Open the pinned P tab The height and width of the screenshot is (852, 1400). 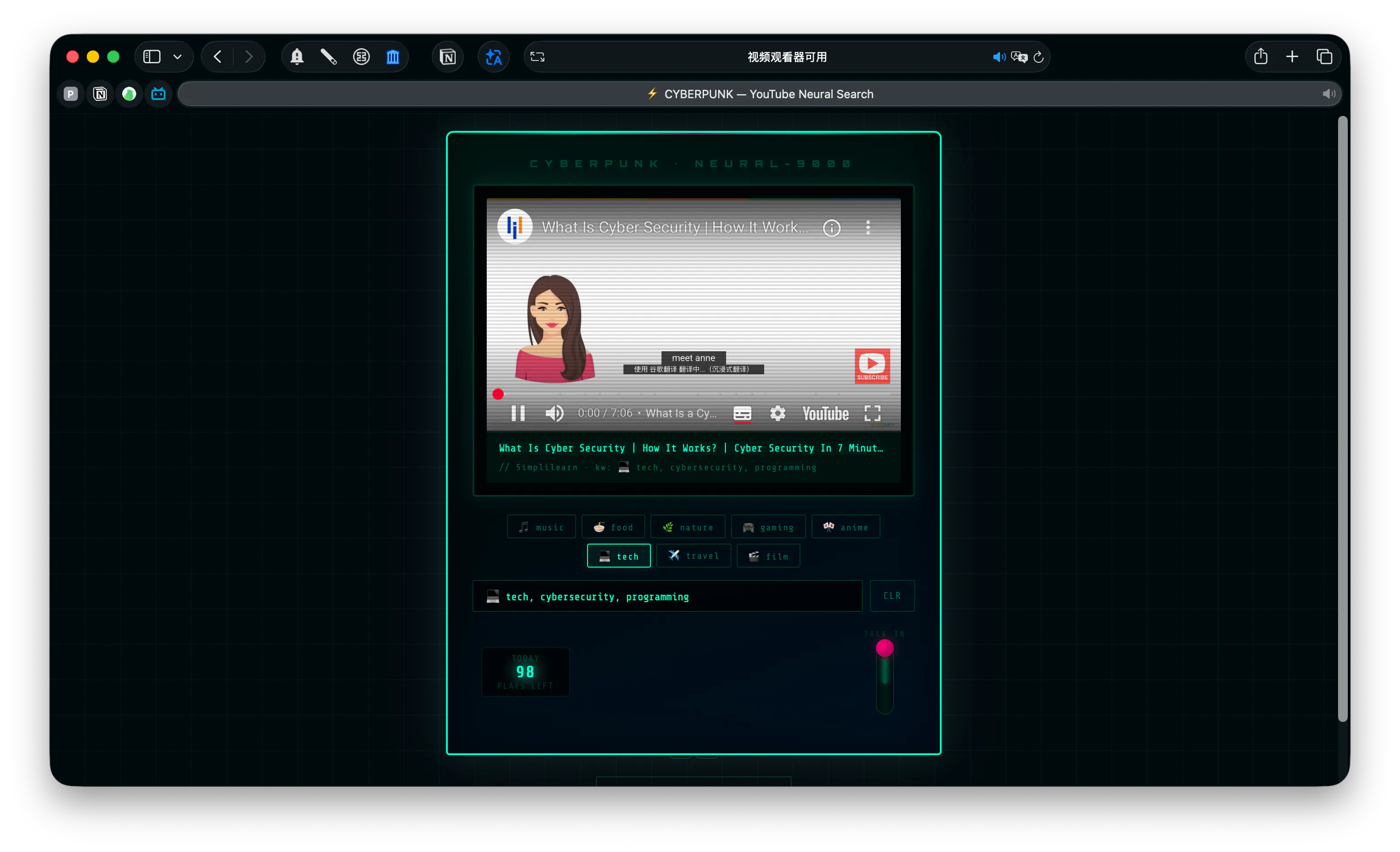70,94
